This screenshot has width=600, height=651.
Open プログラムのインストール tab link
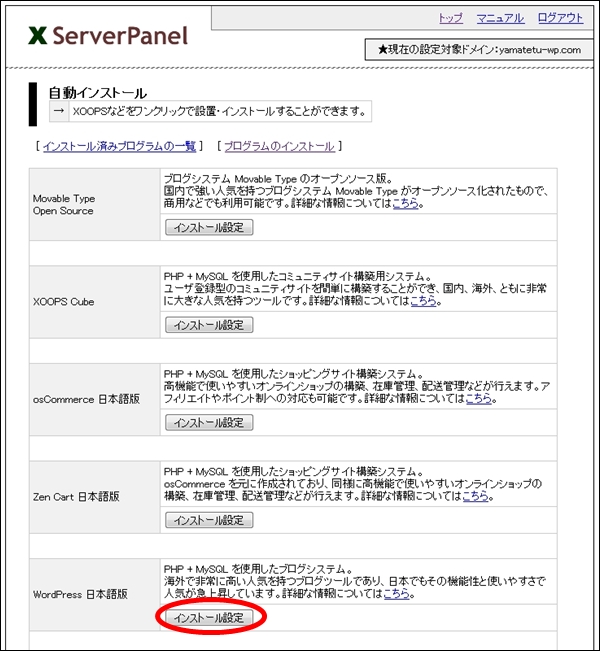coord(279,146)
